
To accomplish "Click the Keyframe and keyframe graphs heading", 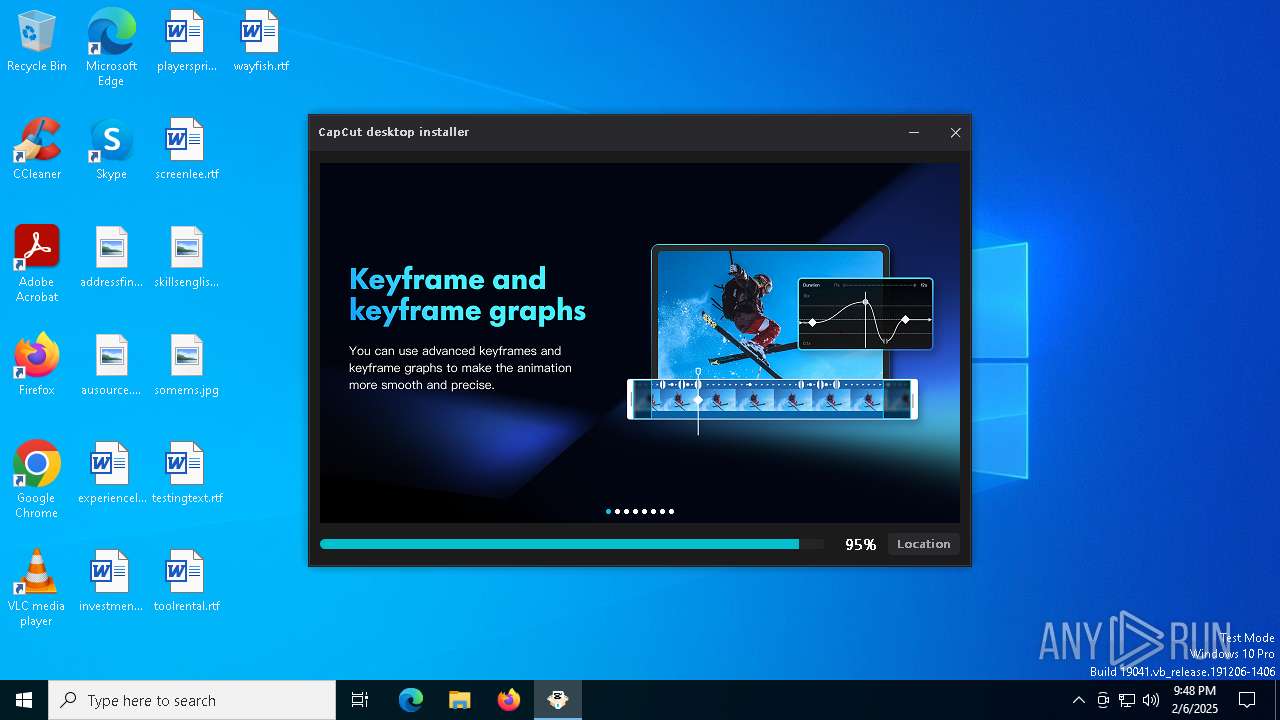I will pos(467,294).
